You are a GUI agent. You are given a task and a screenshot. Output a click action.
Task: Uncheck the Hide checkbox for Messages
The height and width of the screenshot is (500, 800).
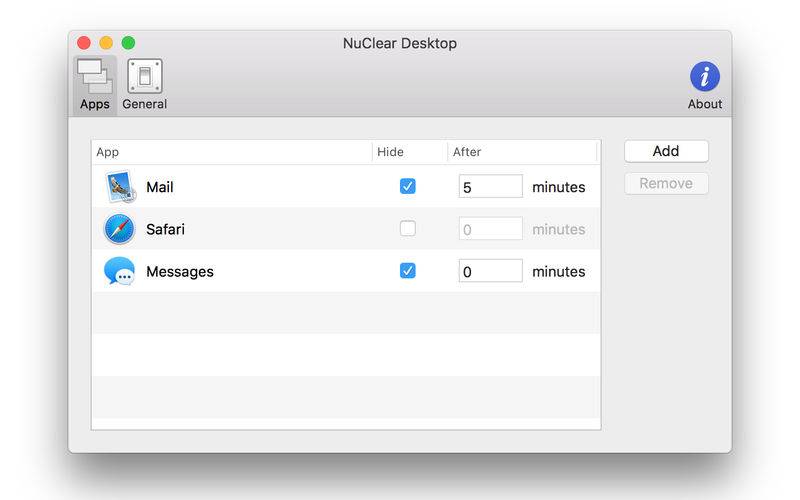pos(408,271)
